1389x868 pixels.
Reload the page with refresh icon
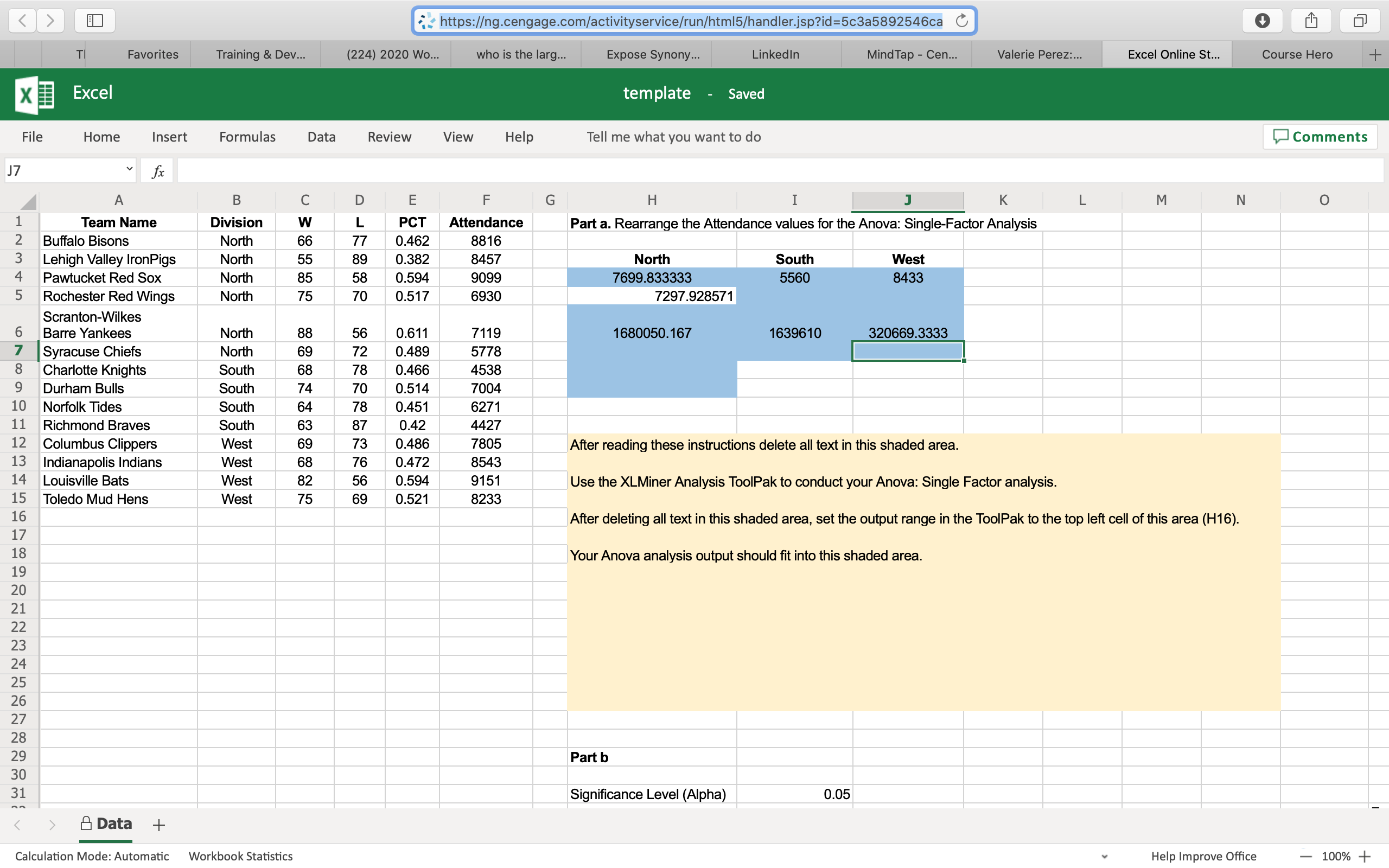click(961, 21)
